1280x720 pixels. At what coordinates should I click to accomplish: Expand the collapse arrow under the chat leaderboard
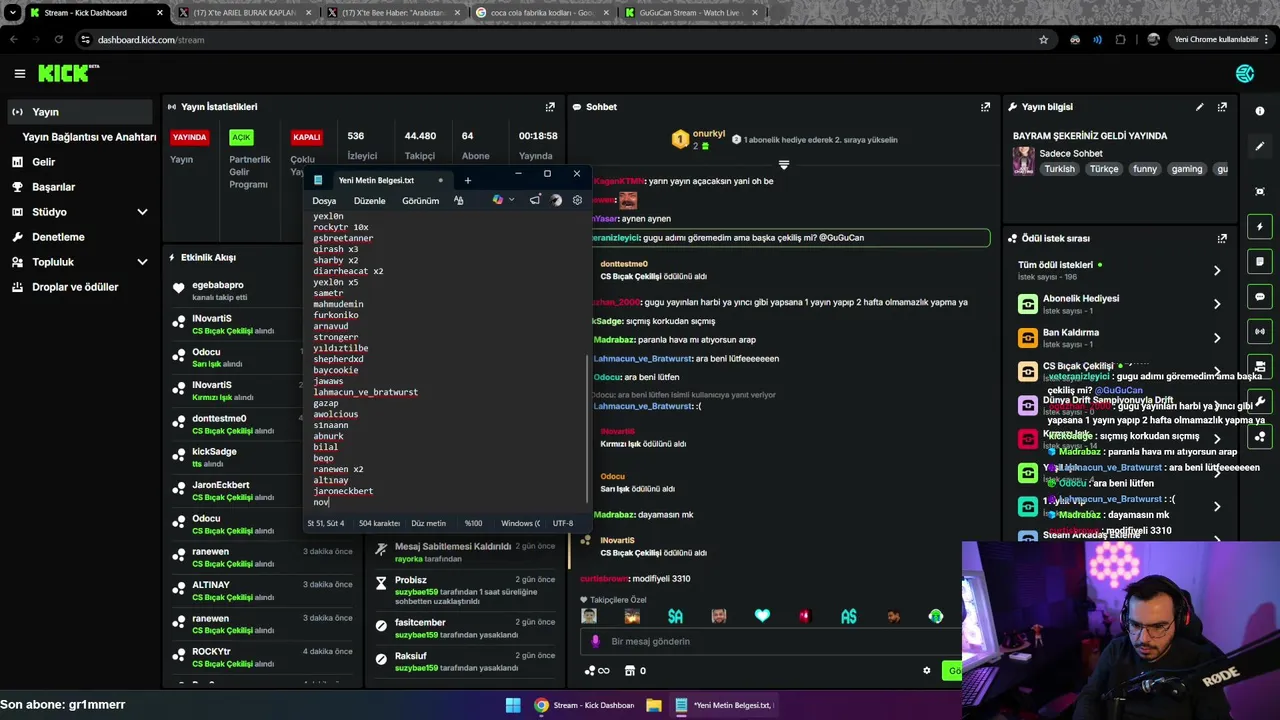click(x=784, y=164)
